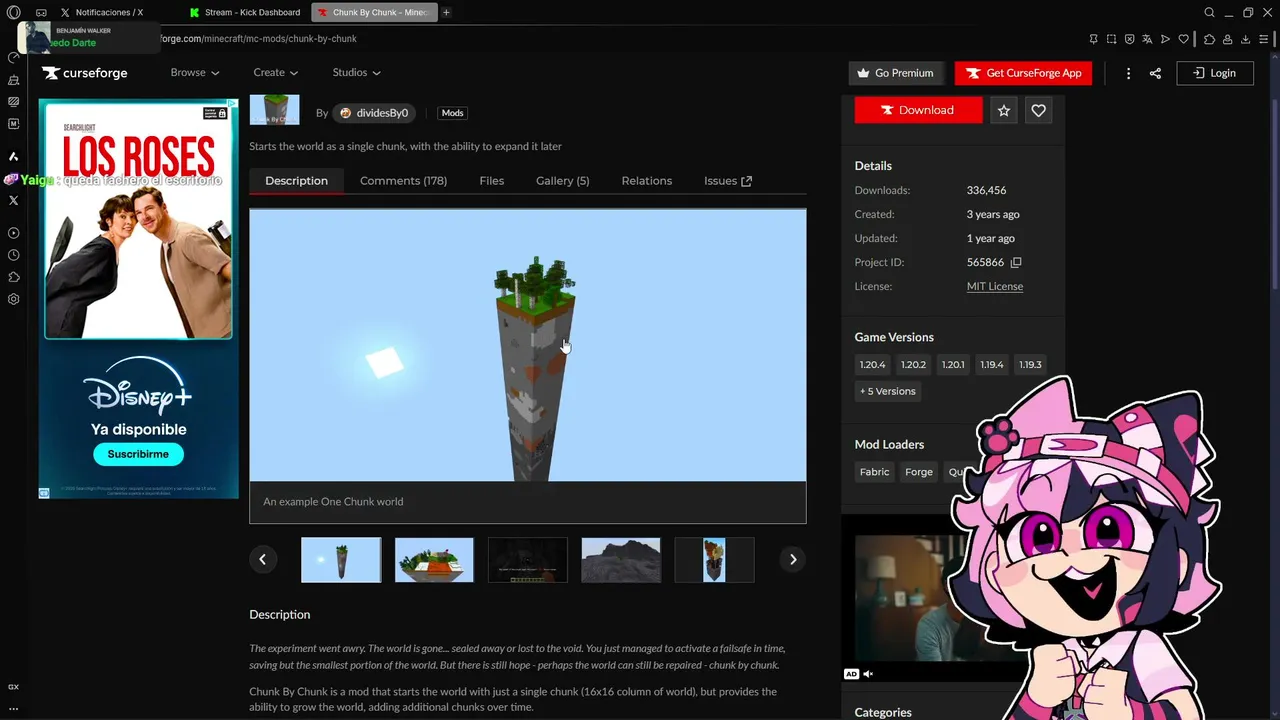Show the next gallery thumbnails
1280x720 pixels.
793,560
